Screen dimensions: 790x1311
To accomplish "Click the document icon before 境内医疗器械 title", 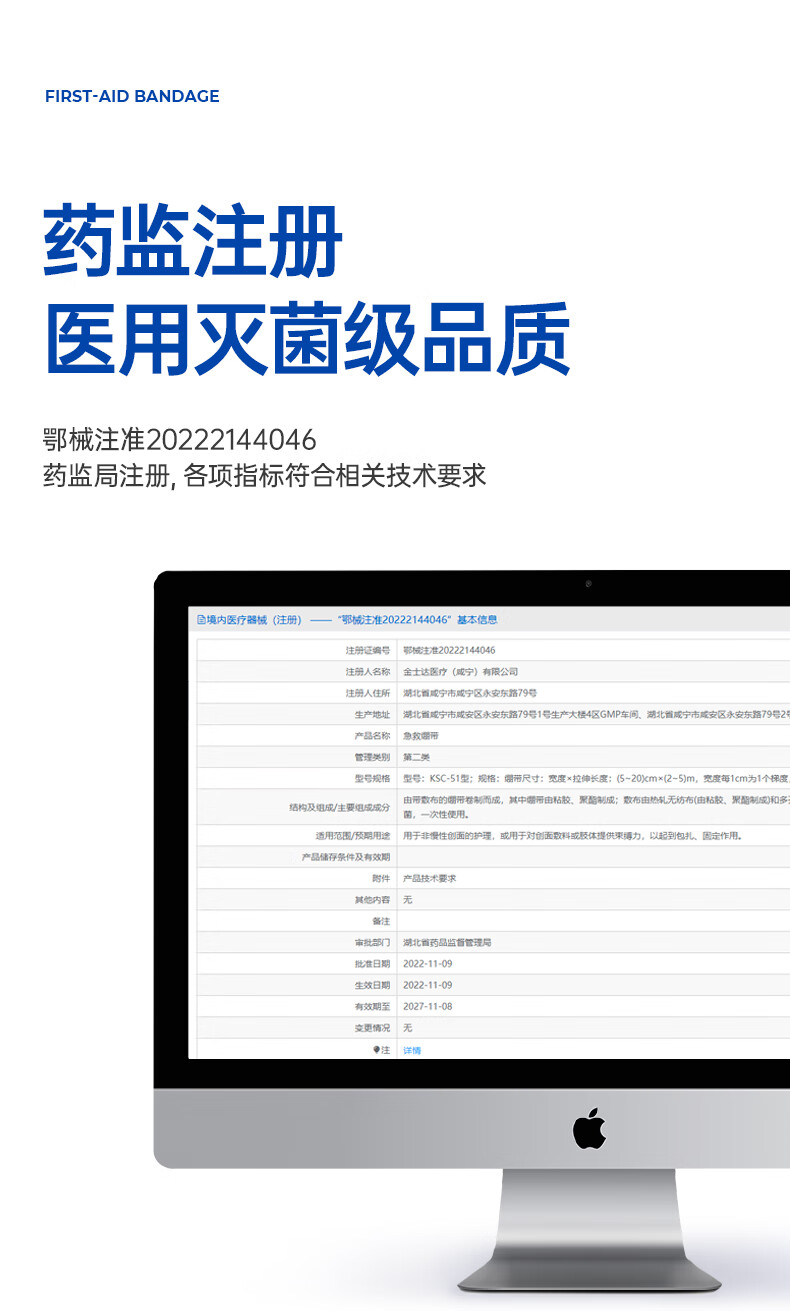I will pos(201,620).
